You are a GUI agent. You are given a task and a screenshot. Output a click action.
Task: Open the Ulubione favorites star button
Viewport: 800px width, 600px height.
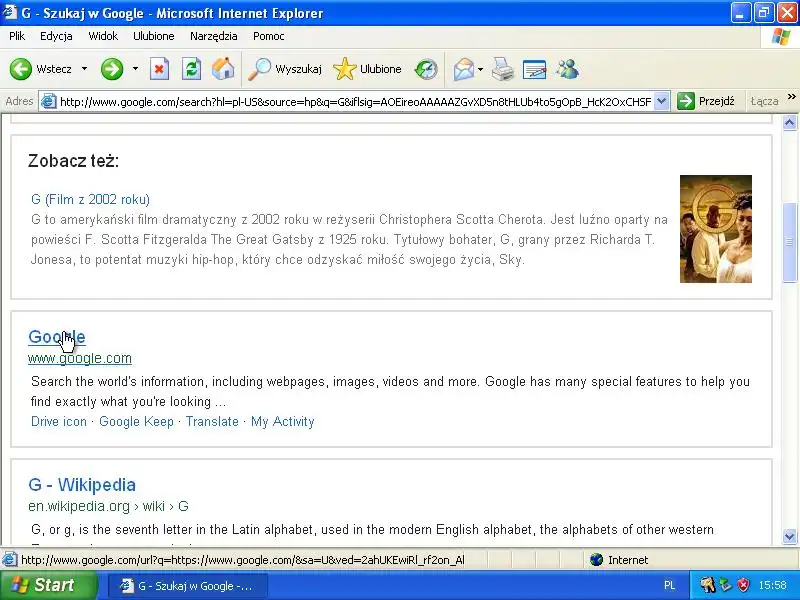click(367, 69)
